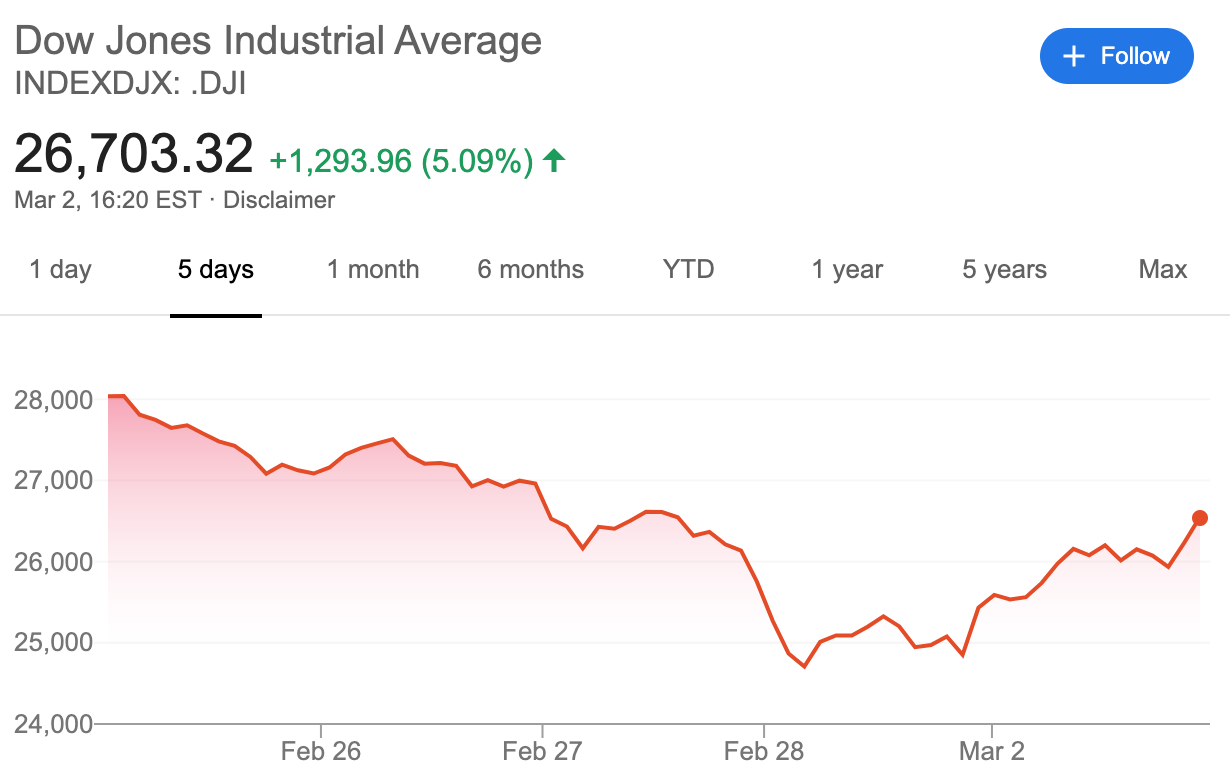Open the 5 years chart view
Image resolution: width=1230 pixels, height=782 pixels.
(x=1005, y=269)
